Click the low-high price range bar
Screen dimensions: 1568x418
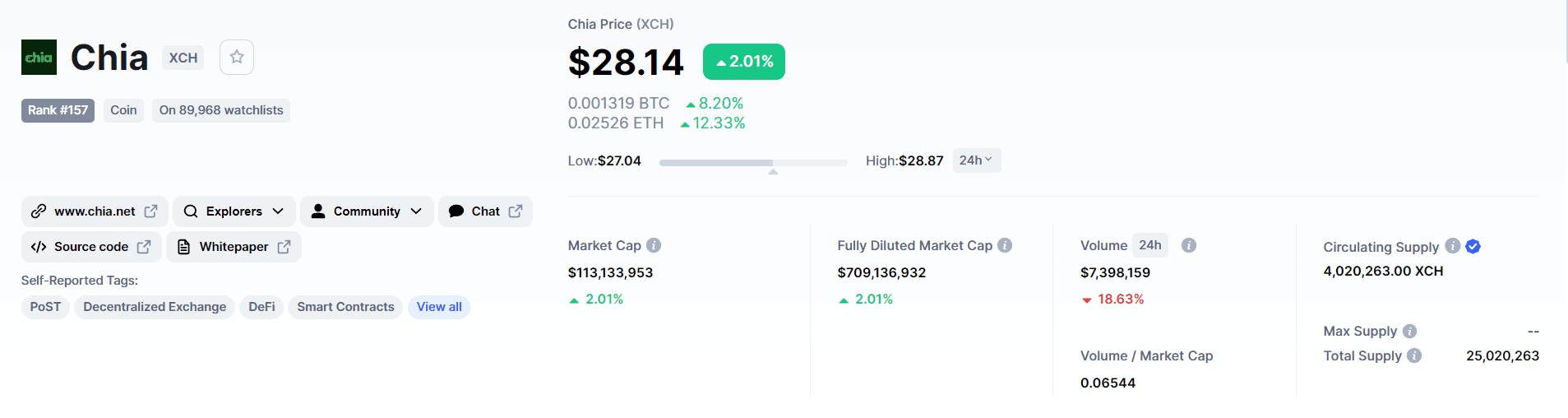(752, 163)
